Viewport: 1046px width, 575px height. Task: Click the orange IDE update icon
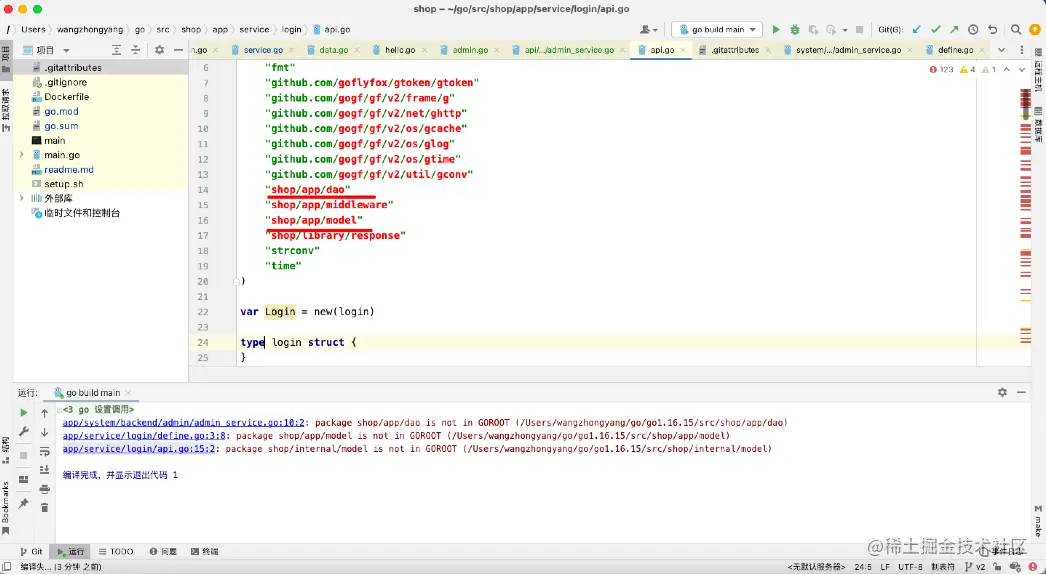(x=1035, y=29)
